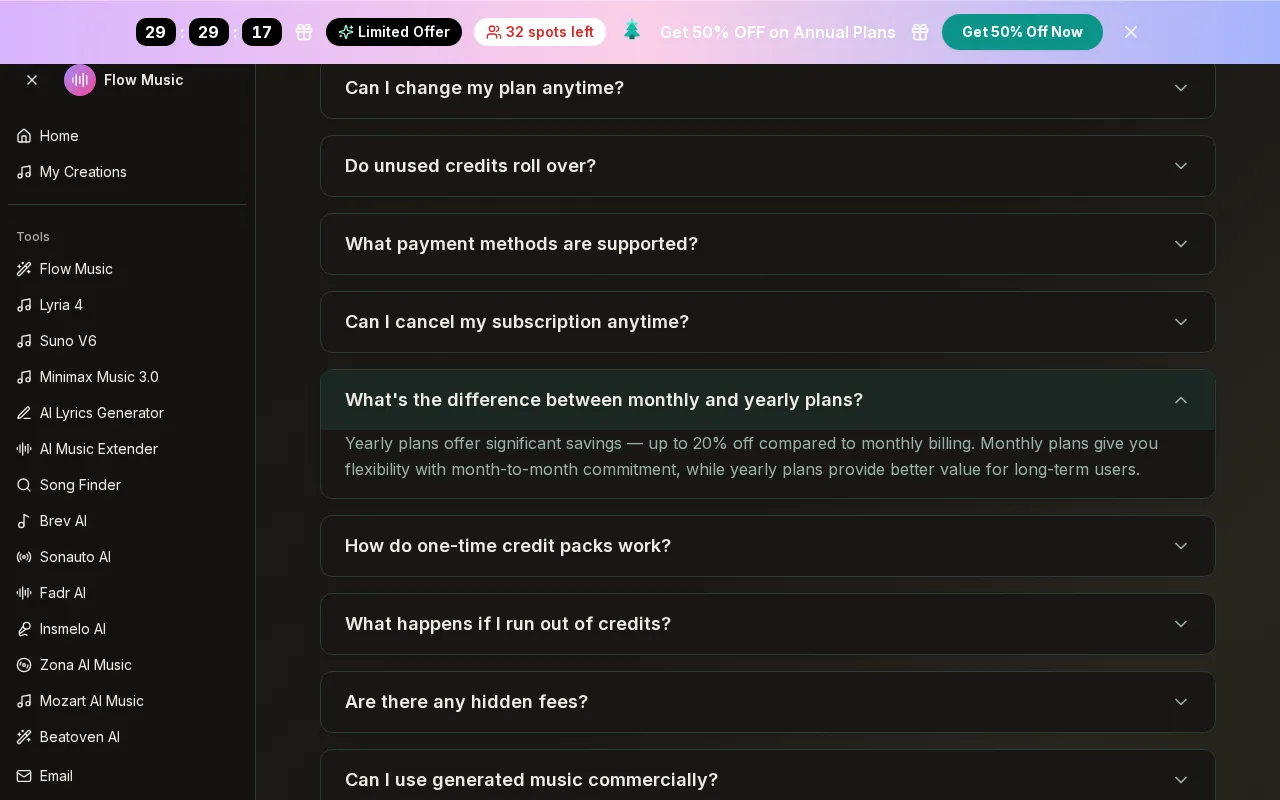Image resolution: width=1280 pixels, height=800 pixels.
Task: Close the sidebar with the X icon
Action: tap(32, 80)
